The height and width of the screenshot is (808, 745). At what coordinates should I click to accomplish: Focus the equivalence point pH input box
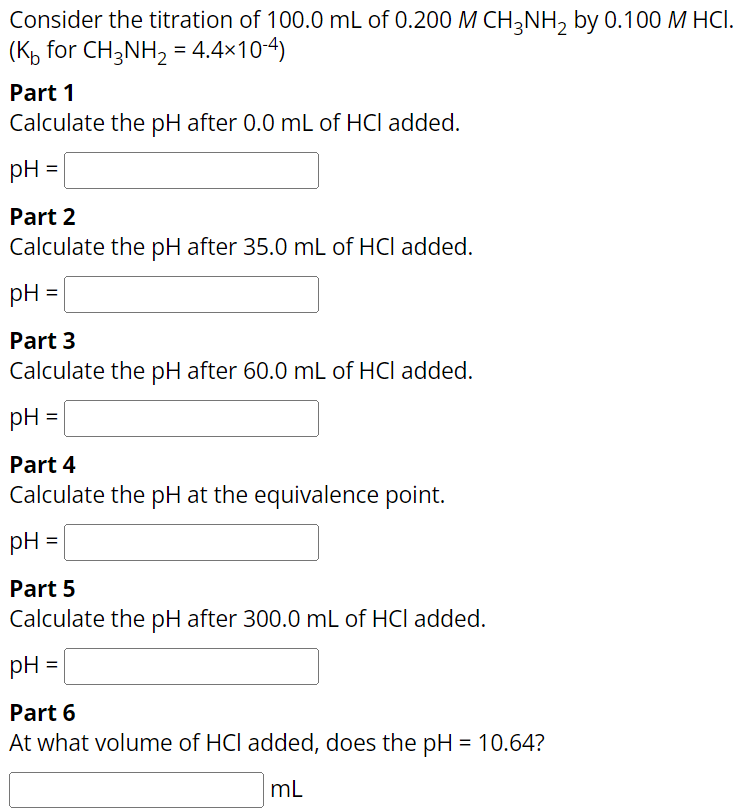point(190,542)
